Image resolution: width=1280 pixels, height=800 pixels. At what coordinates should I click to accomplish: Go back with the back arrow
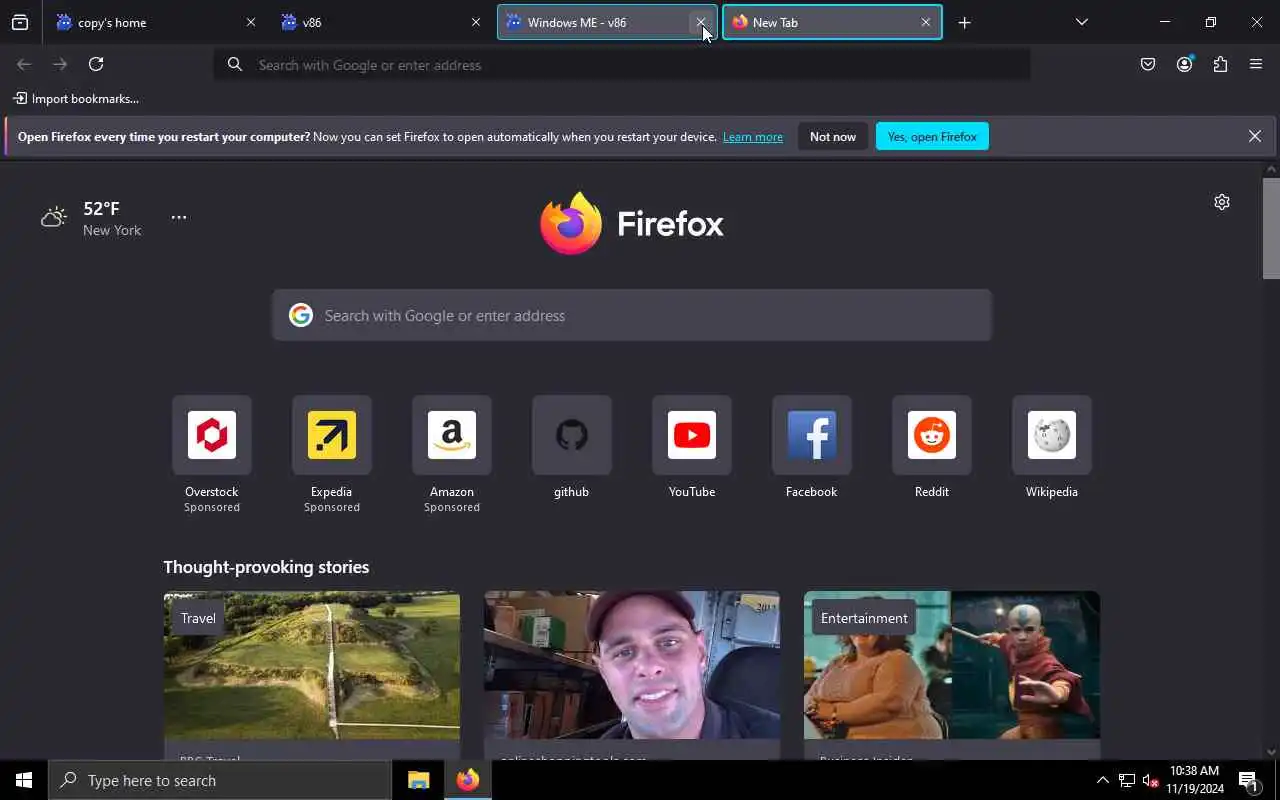pyautogui.click(x=24, y=64)
